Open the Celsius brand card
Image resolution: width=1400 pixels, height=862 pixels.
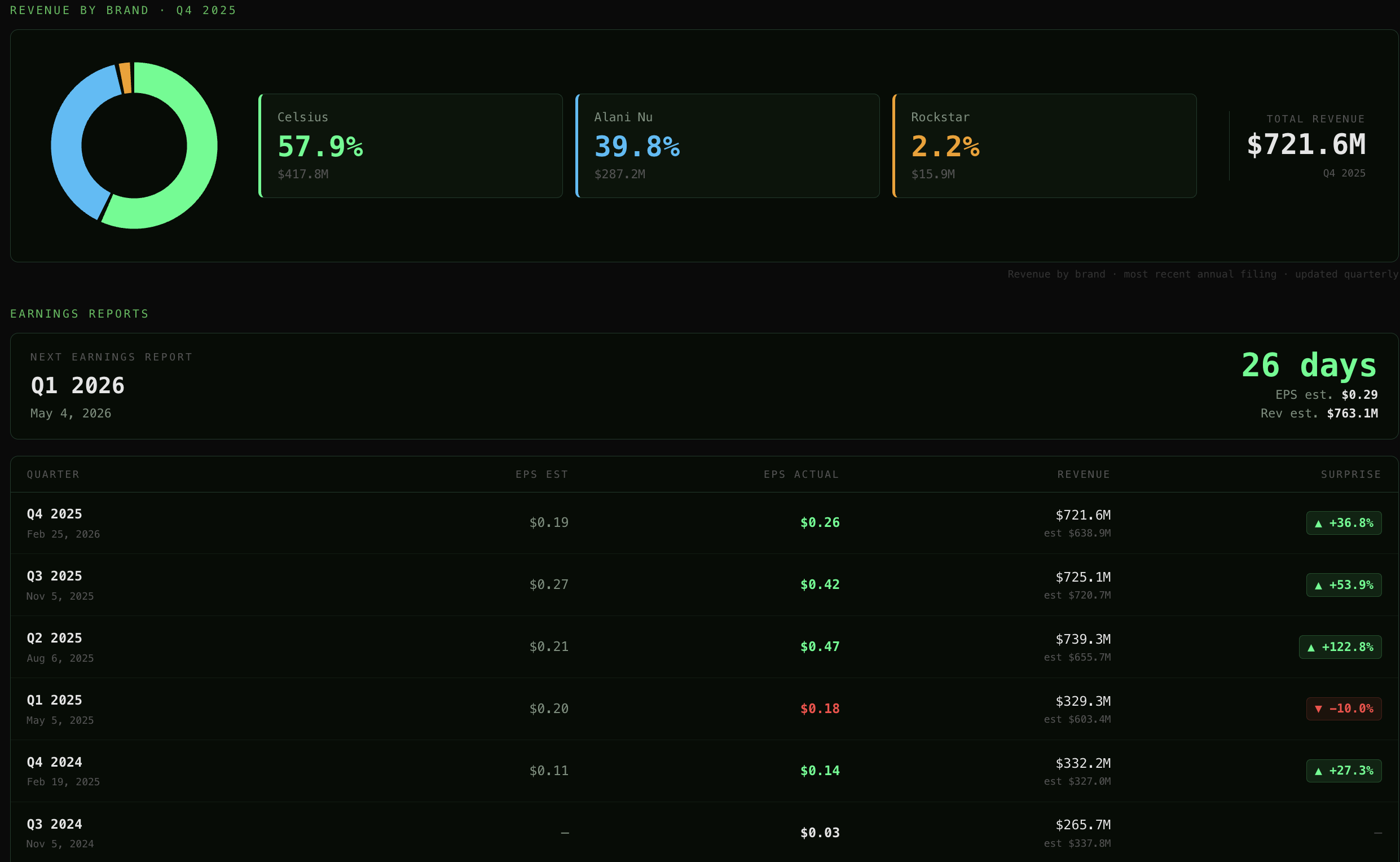click(411, 146)
